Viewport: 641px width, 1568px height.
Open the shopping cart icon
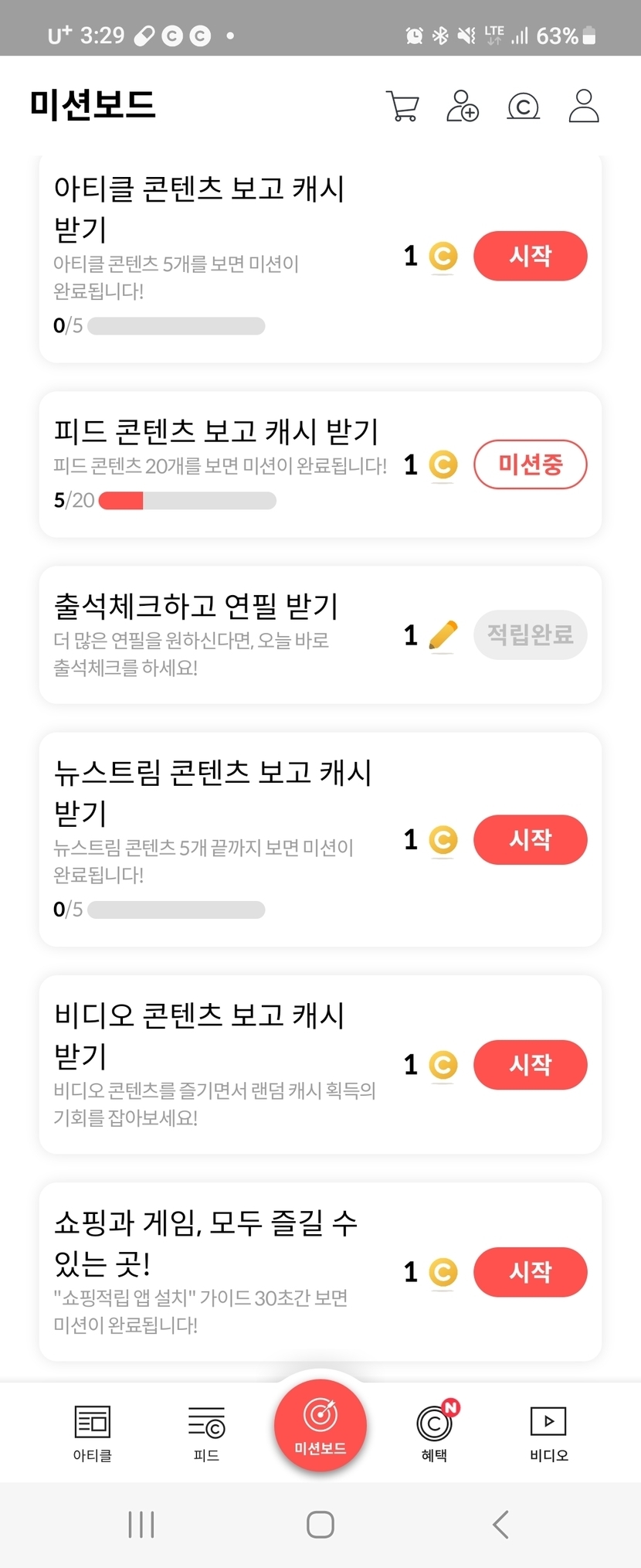pyautogui.click(x=402, y=106)
